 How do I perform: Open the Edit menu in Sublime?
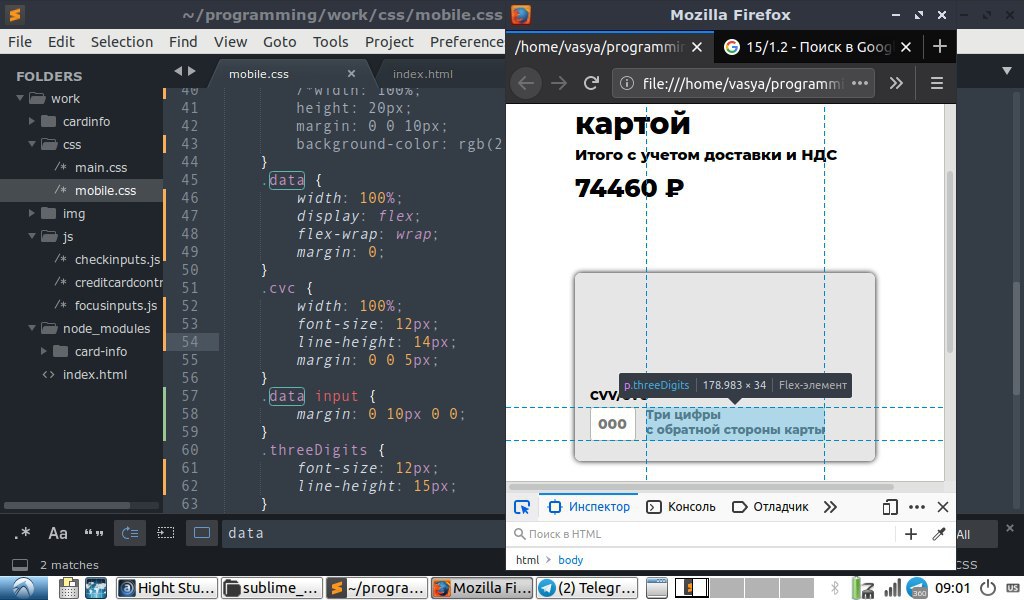click(x=61, y=42)
